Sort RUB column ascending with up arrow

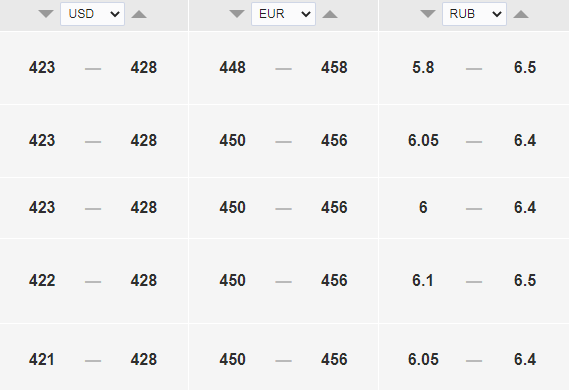click(521, 14)
